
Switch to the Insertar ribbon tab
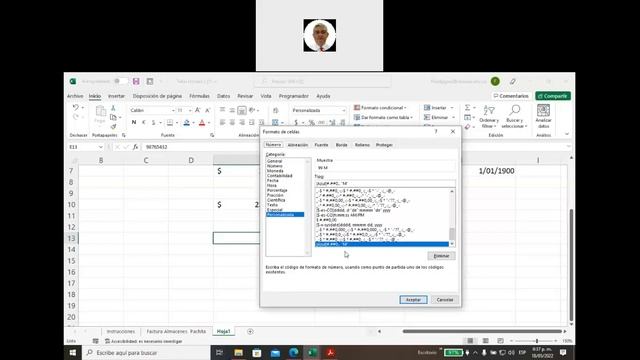pos(116,96)
